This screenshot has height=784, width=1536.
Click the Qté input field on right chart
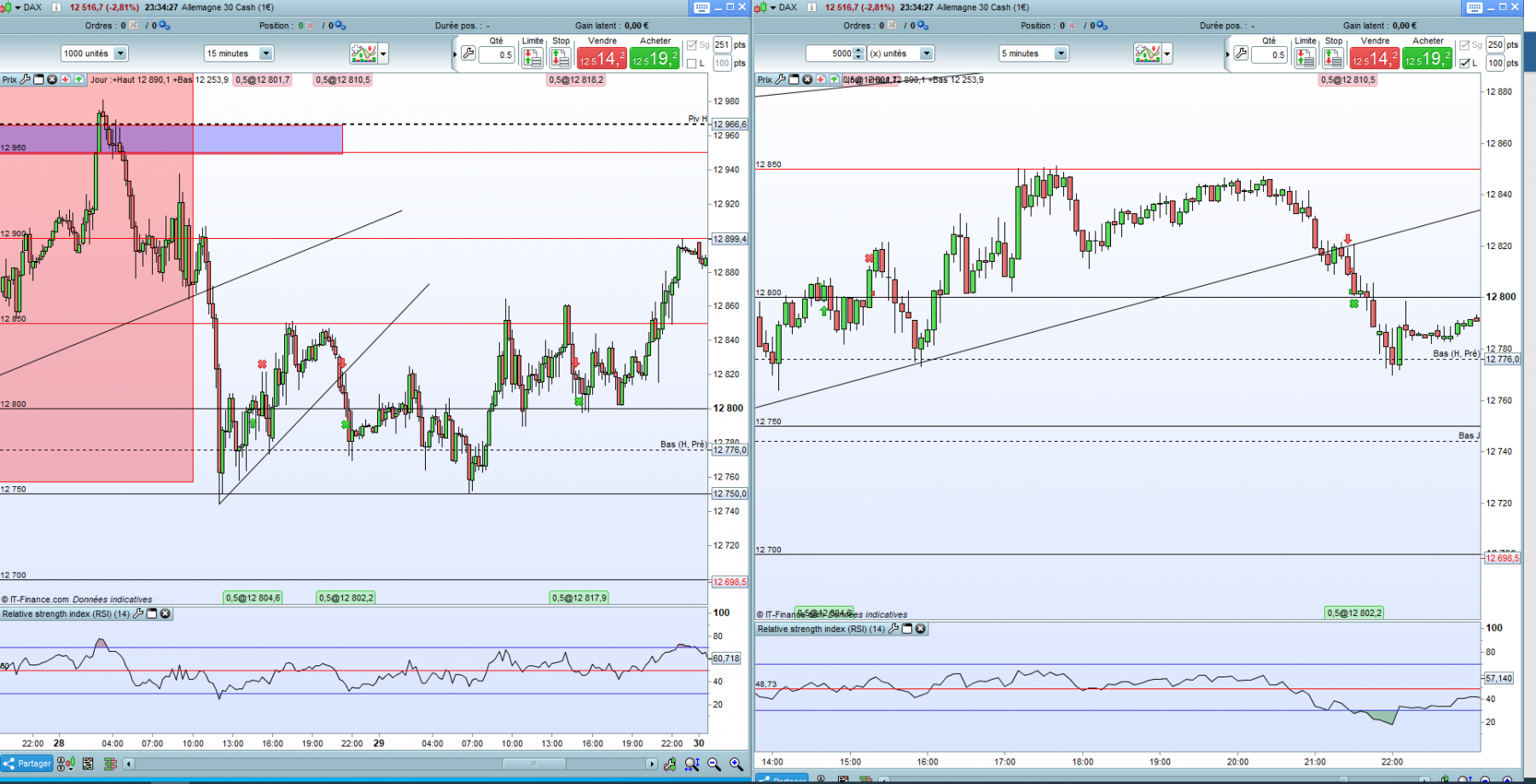(1269, 55)
